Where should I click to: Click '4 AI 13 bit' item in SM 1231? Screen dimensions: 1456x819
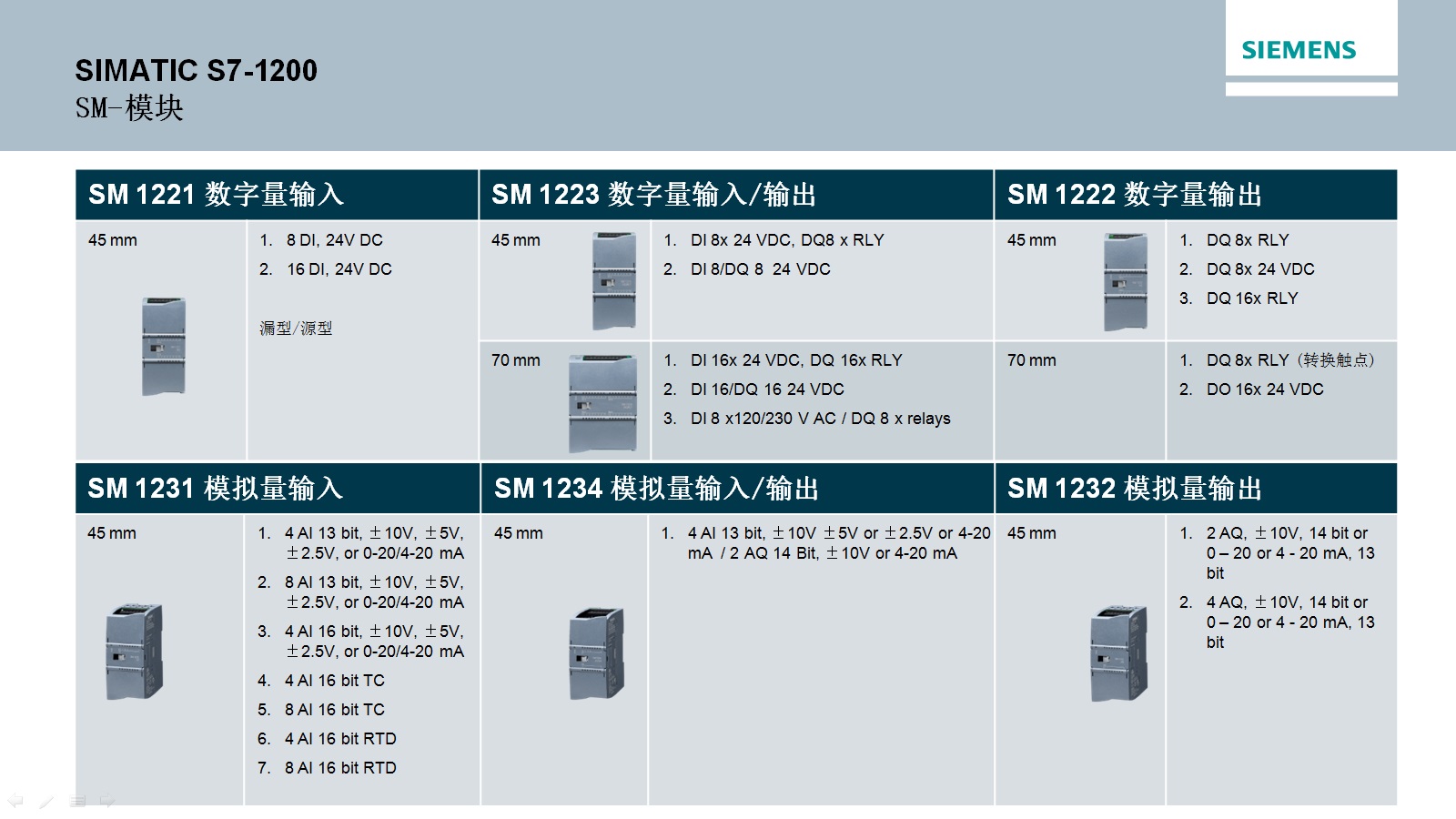374,543
